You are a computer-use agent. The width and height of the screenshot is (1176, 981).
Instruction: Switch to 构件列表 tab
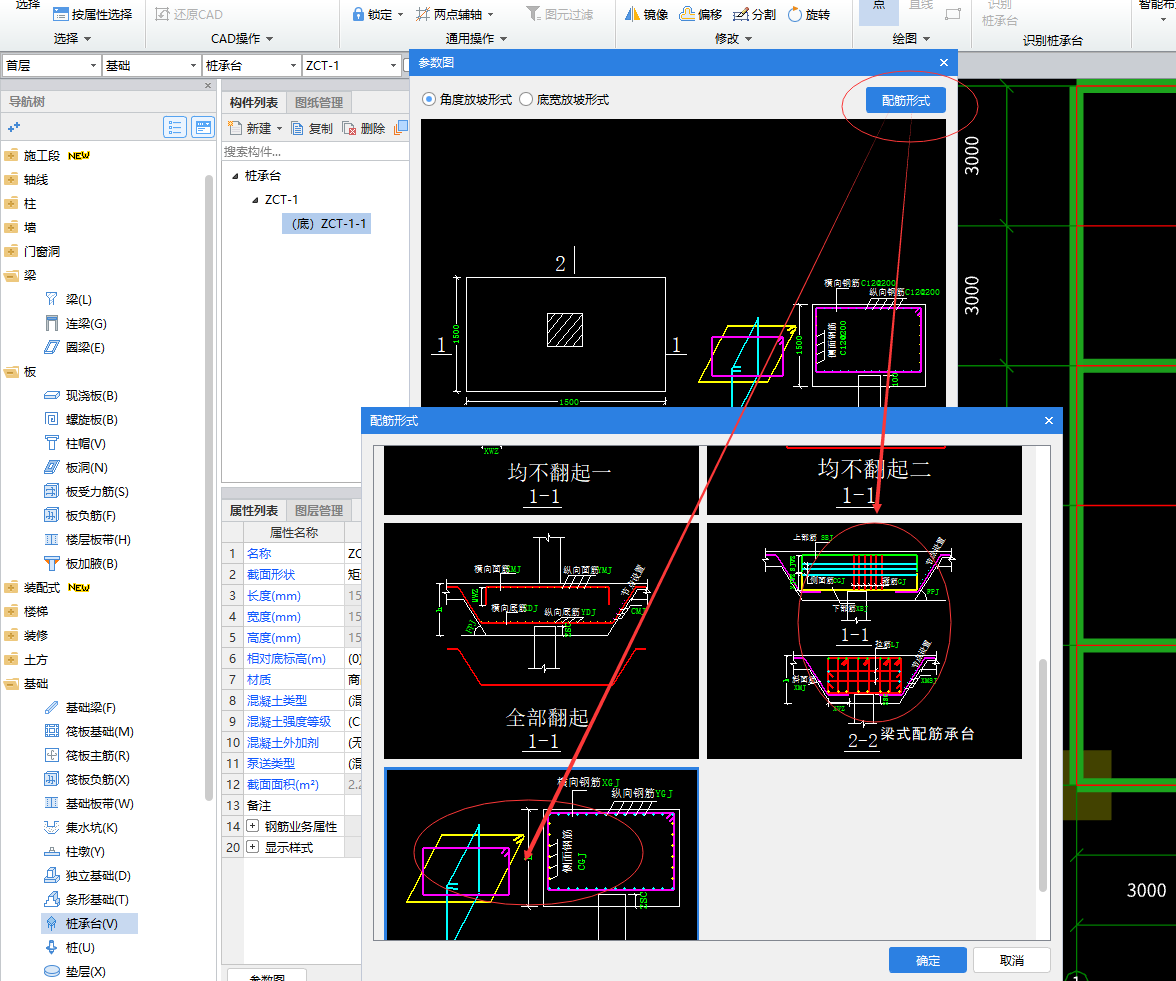pos(254,103)
